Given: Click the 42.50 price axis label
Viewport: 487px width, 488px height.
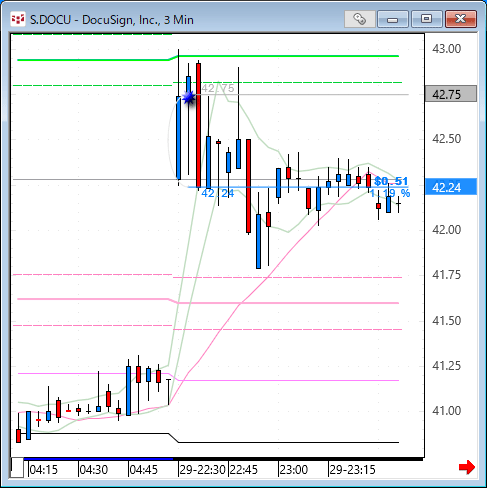Looking at the screenshot, I should pos(446,139).
